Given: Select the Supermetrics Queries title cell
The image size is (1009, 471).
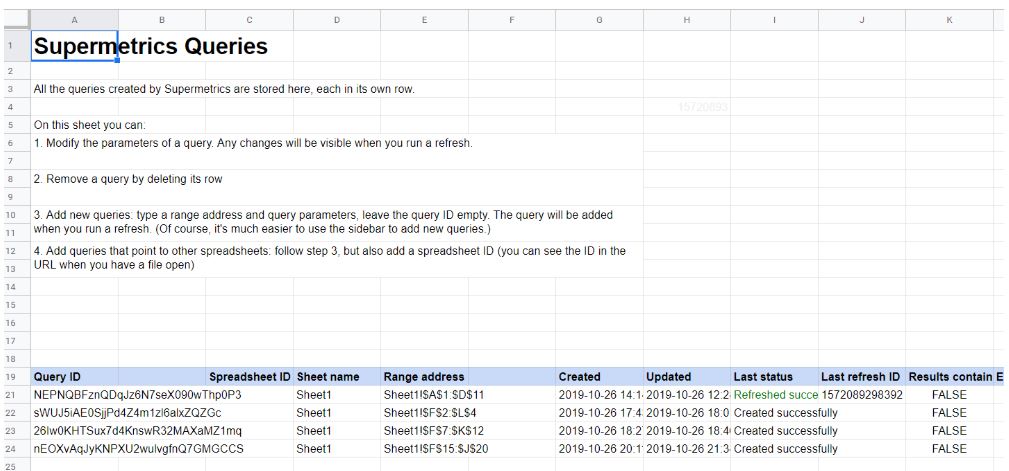Looking at the screenshot, I should [75, 46].
